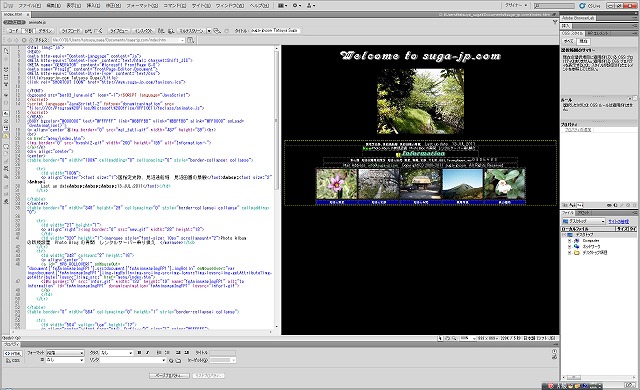Viewport: 640px width, 390px height.
Task: Open the フォーマット (Format) dropdown in Properties
Action: point(65,352)
